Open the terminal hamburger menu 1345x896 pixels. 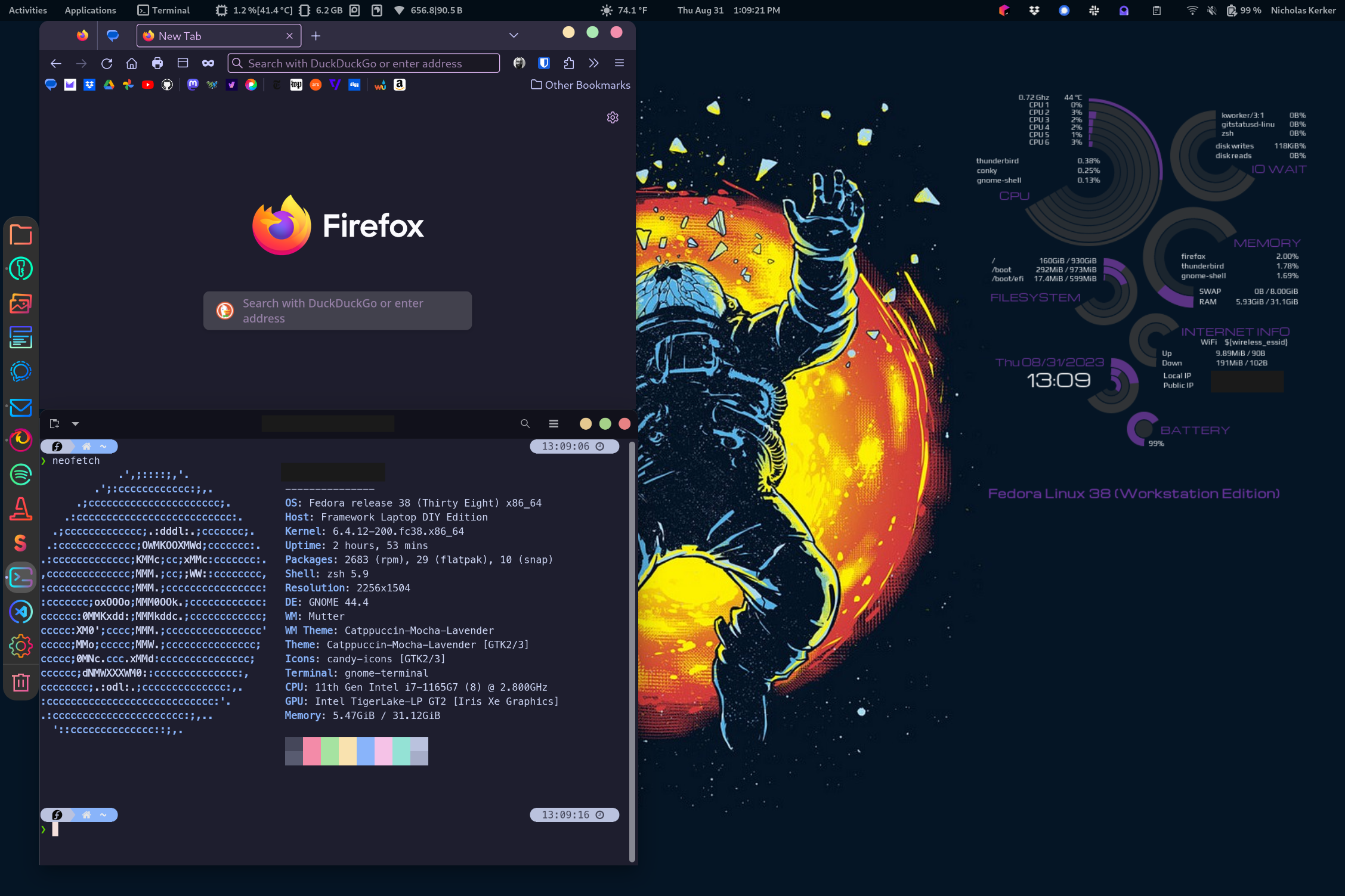point(554,423)
